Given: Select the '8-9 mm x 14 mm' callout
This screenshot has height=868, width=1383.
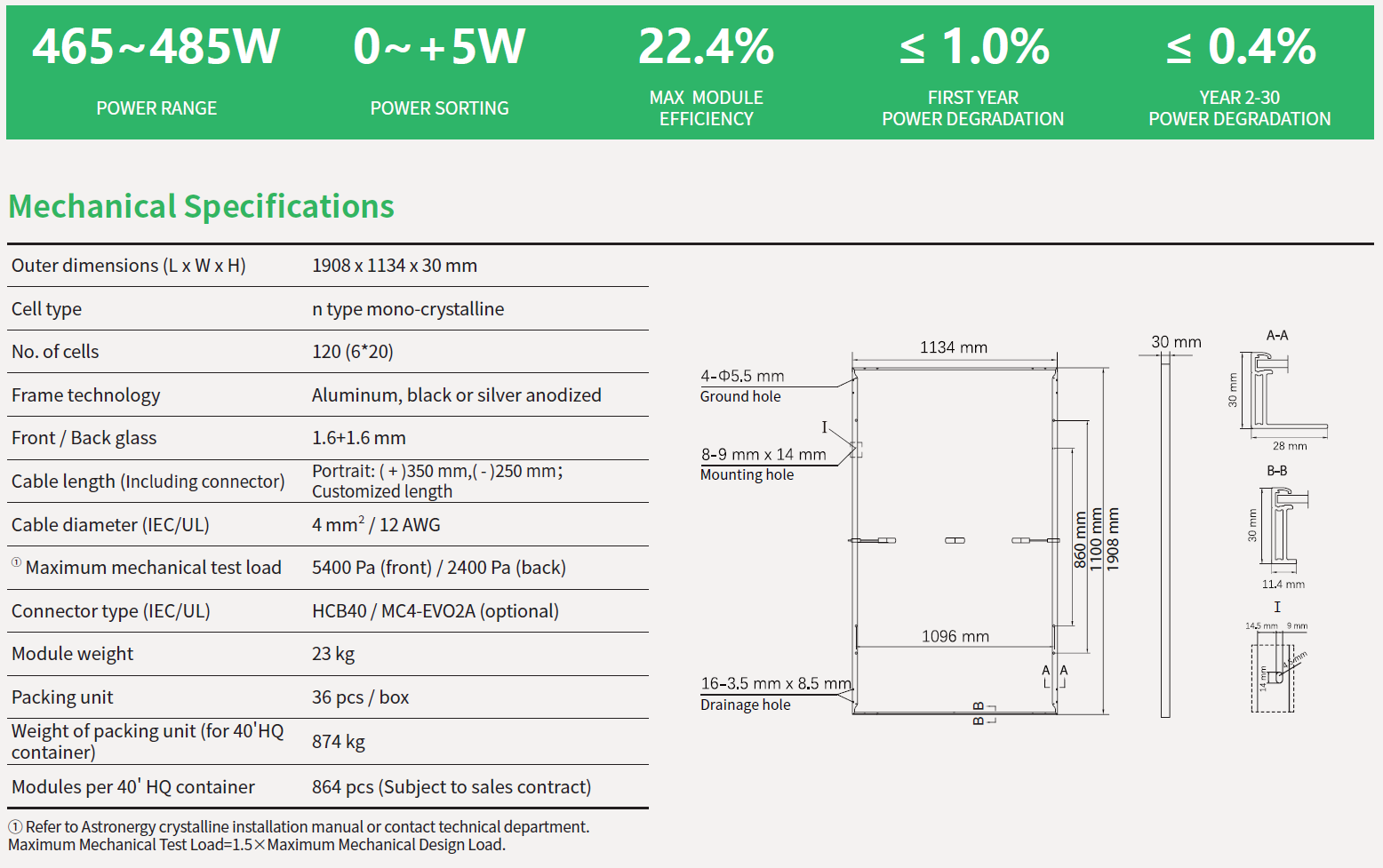Looking at the screenshot, I should point(763,454).
